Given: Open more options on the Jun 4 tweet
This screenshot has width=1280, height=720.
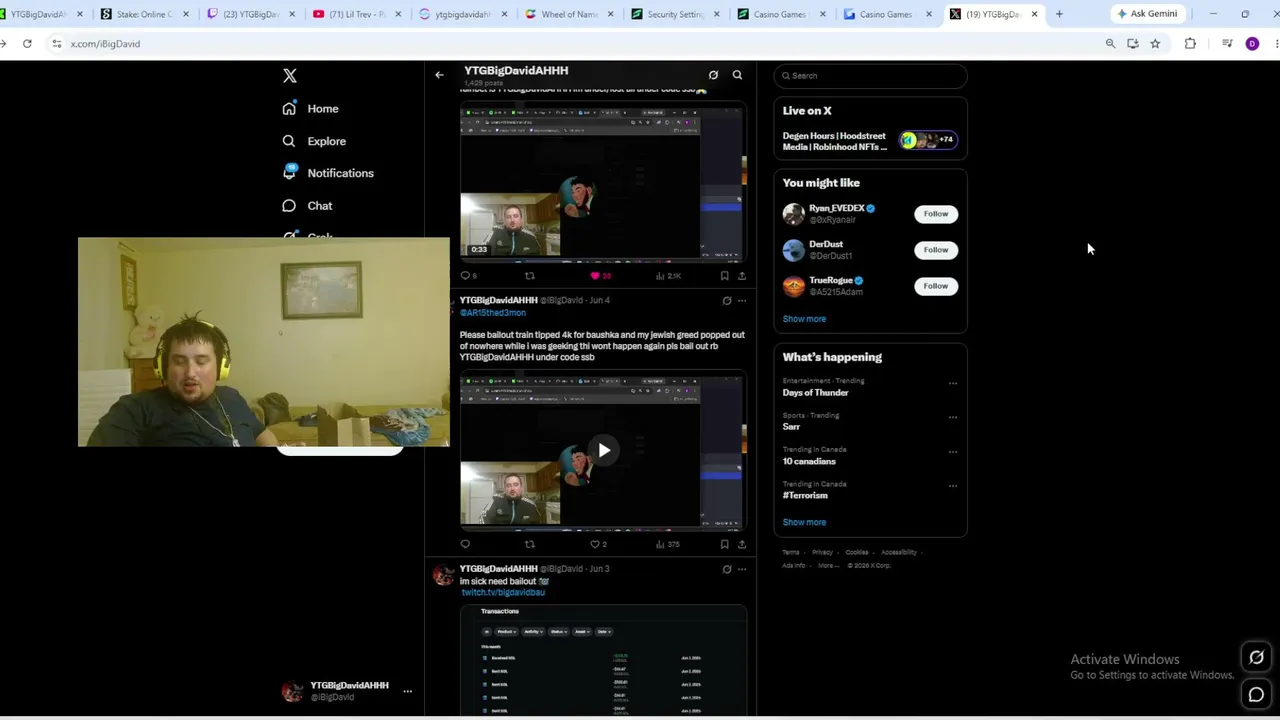Looking at the screenshot, I should (x=742, y=300).
